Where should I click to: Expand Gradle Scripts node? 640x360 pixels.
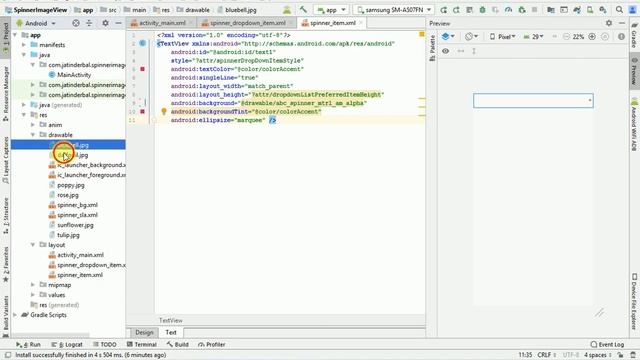(x=16, y=315)
